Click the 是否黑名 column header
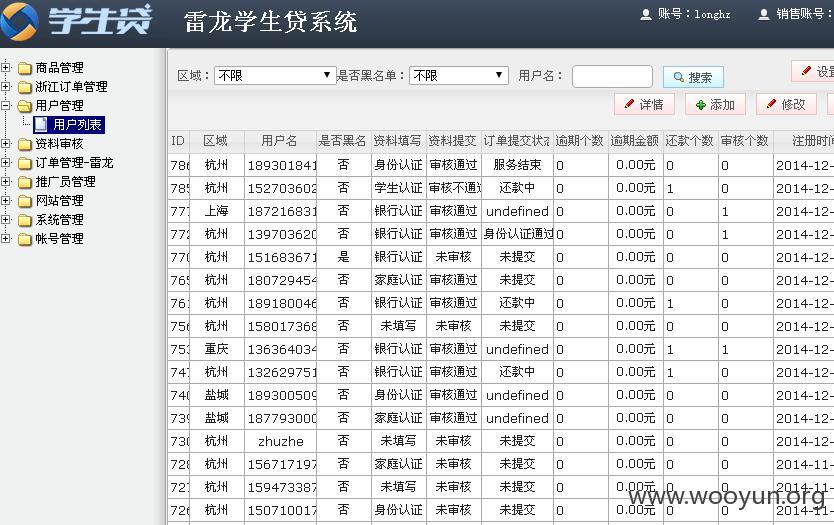This screenshot has width=834, height=525. [344, 141]
